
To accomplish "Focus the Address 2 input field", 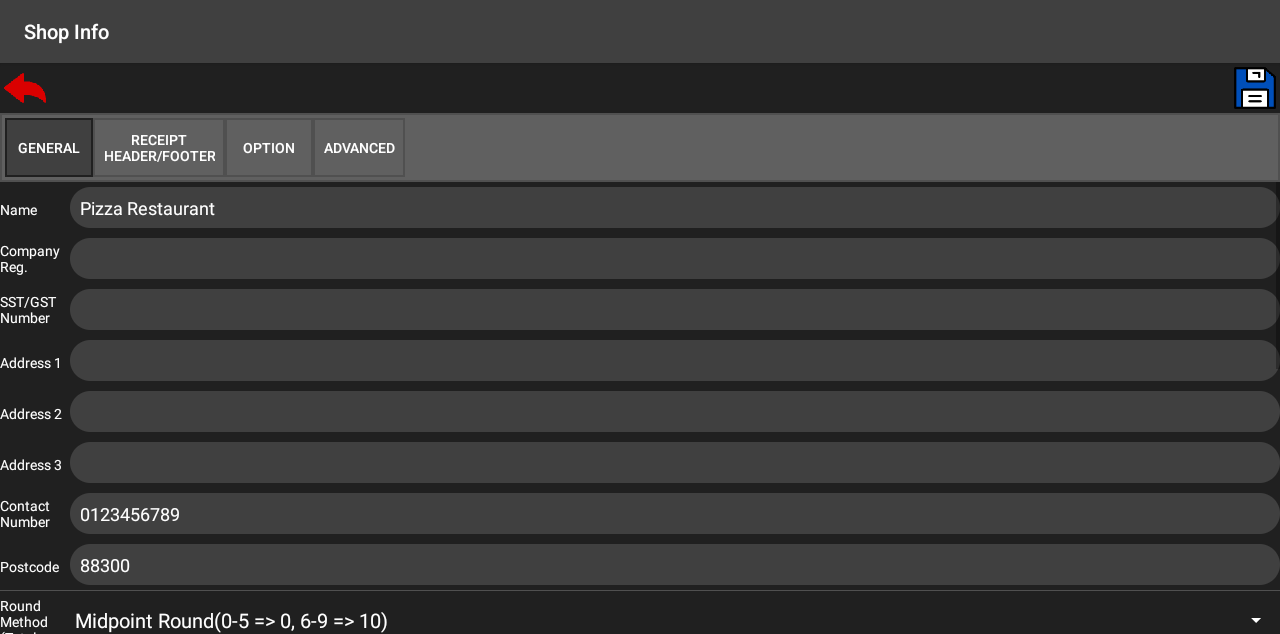I will pyautogui.click(x=673, y=412).
